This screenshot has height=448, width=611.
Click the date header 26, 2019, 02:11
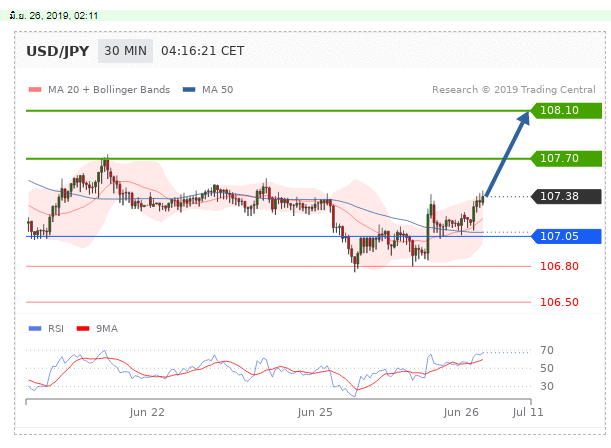coord(54,16)
